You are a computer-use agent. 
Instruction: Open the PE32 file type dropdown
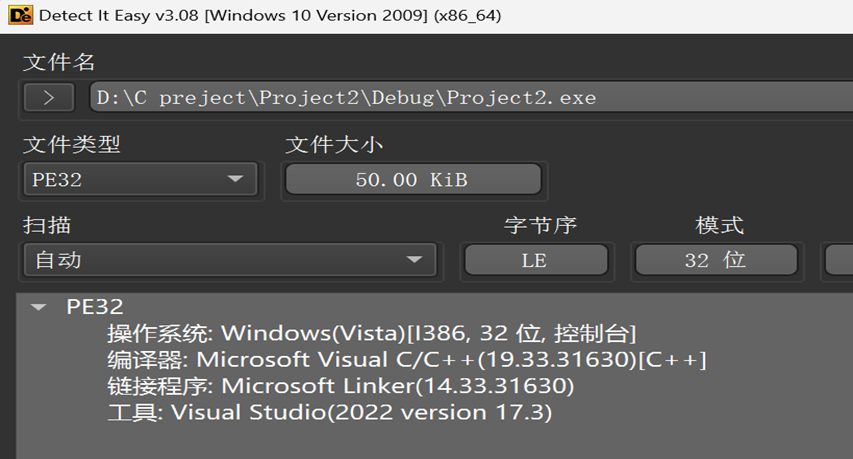pyautogui.click(x=140, y=179)
